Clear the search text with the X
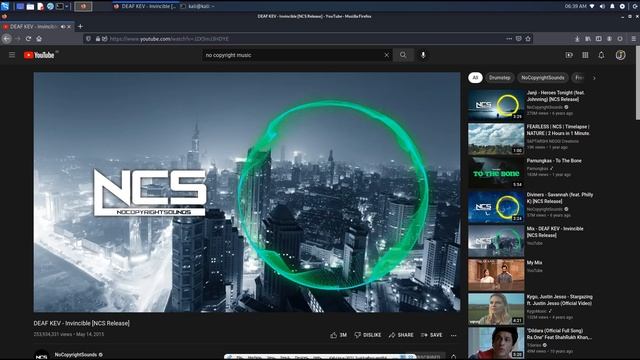640x360 pixels. 387,55
